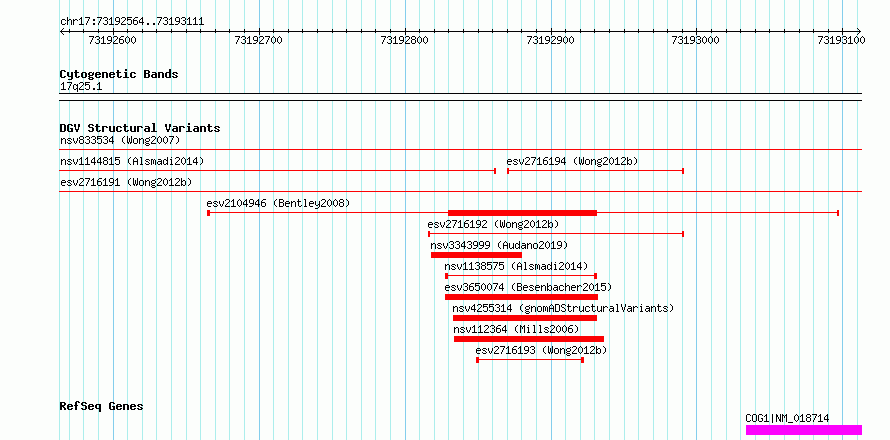
Task: Select the esv2716192 (Wong2012b) label
Action: [x=493, y=224]
